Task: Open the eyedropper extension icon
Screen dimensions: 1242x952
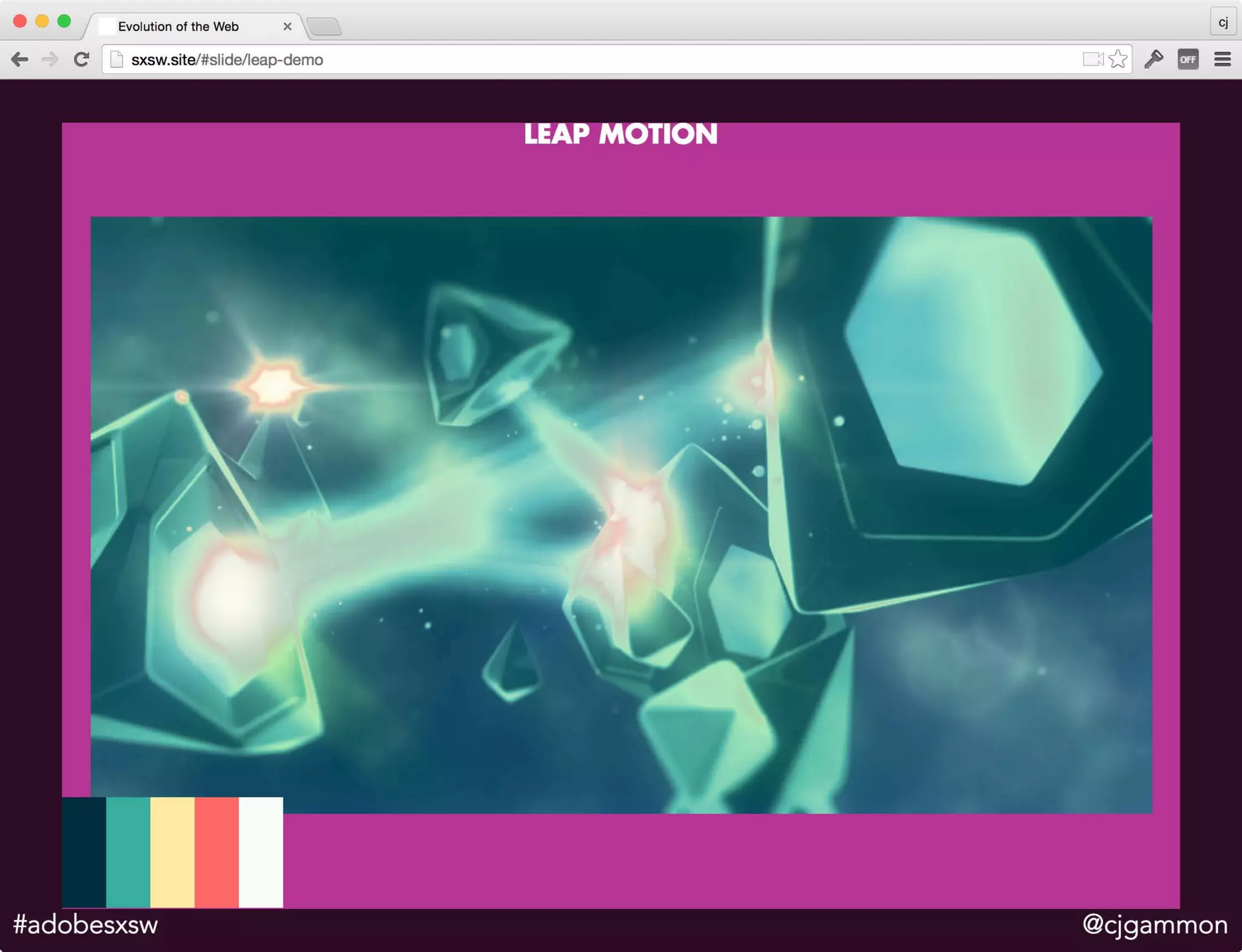Action: click(x=1153, y=59)
